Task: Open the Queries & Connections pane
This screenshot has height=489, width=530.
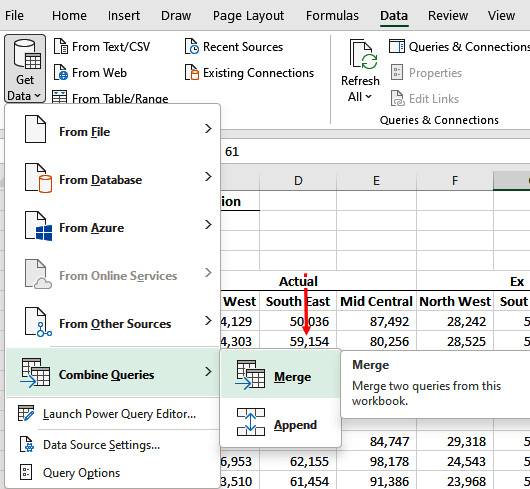Action: [x=459, y=47]
